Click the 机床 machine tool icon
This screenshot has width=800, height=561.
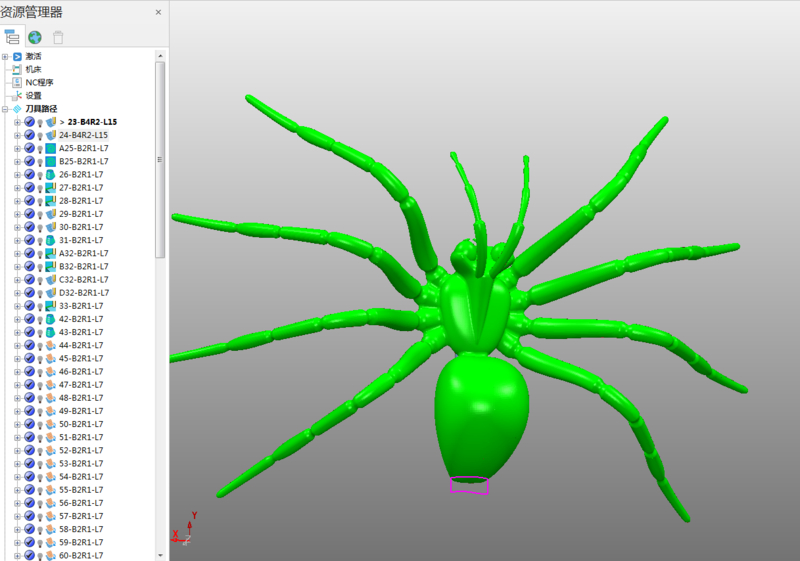(17, 69)
